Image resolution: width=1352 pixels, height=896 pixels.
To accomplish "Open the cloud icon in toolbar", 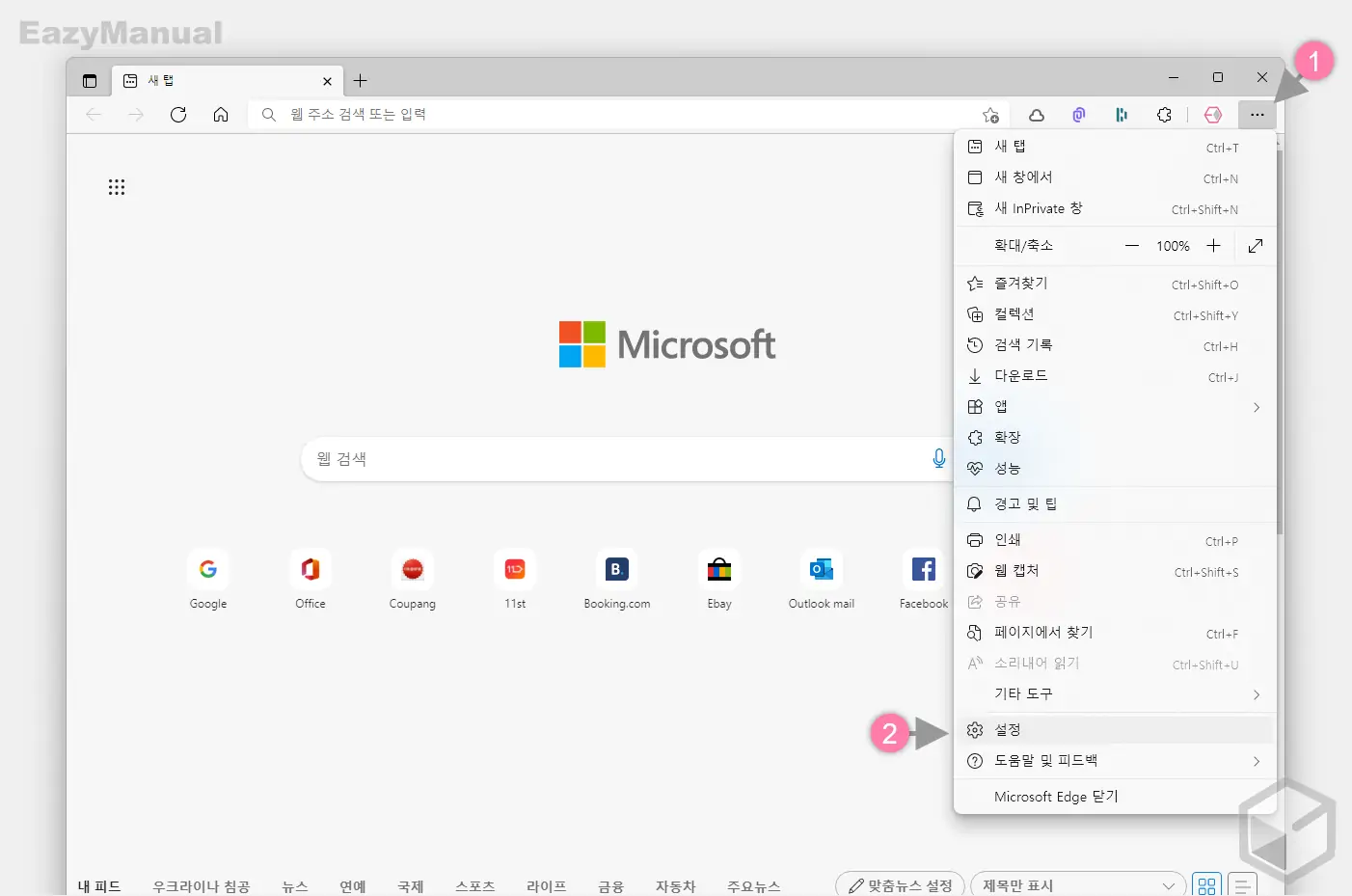I will point(1037,115).
